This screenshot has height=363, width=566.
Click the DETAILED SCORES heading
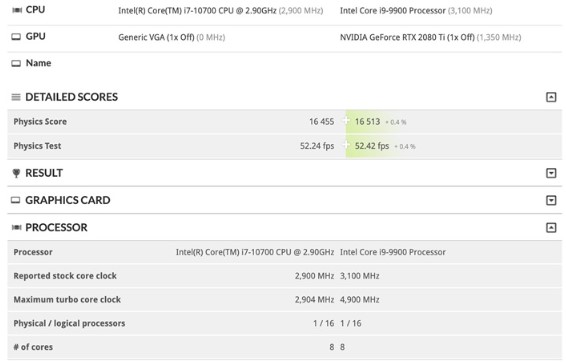click(x=71, y=97)
